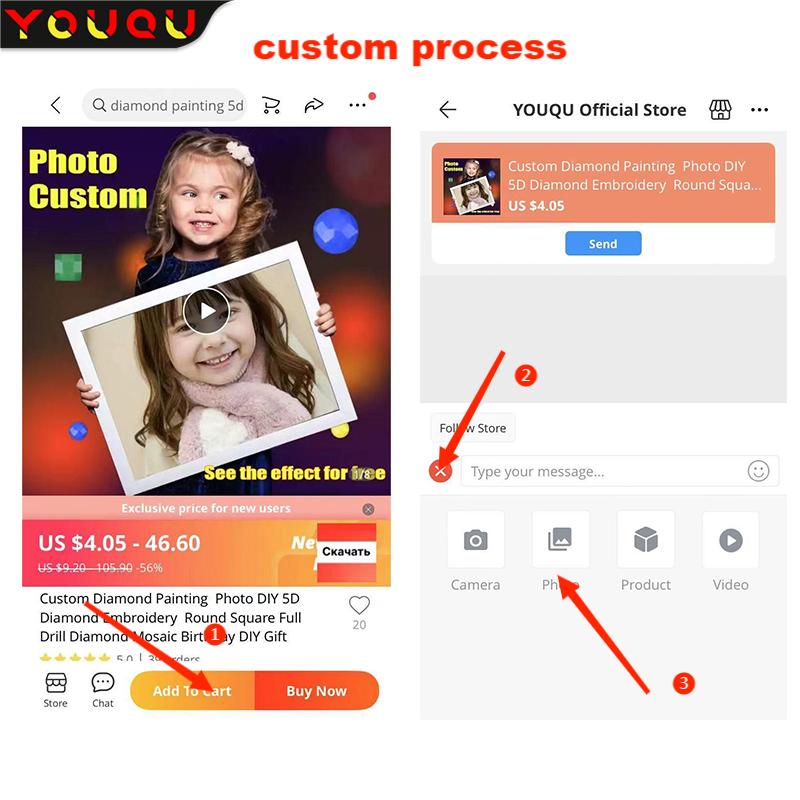Send the product card to the chat

coord(603,243)
